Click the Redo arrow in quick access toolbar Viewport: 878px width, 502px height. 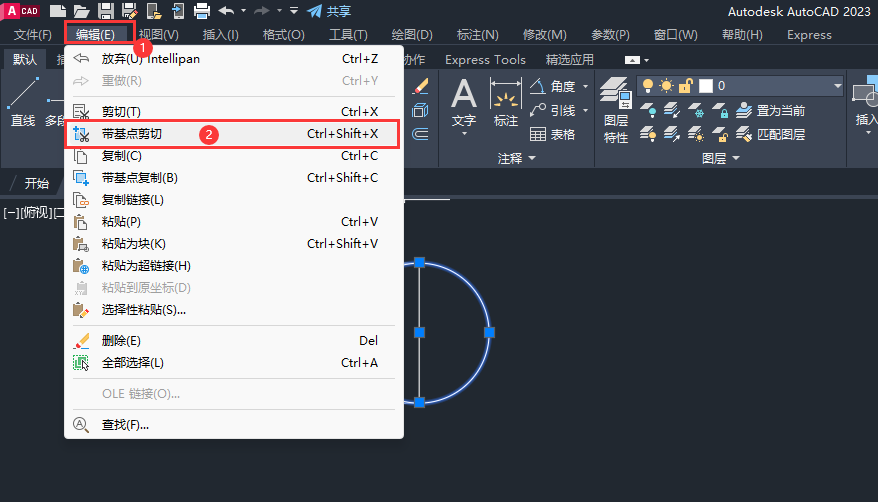tap(261, 11)
